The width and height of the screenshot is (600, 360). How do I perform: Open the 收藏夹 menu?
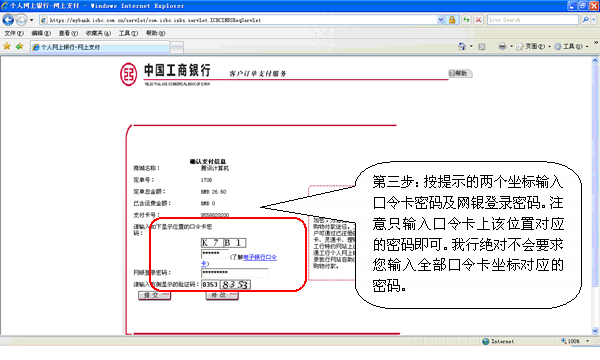98,33
